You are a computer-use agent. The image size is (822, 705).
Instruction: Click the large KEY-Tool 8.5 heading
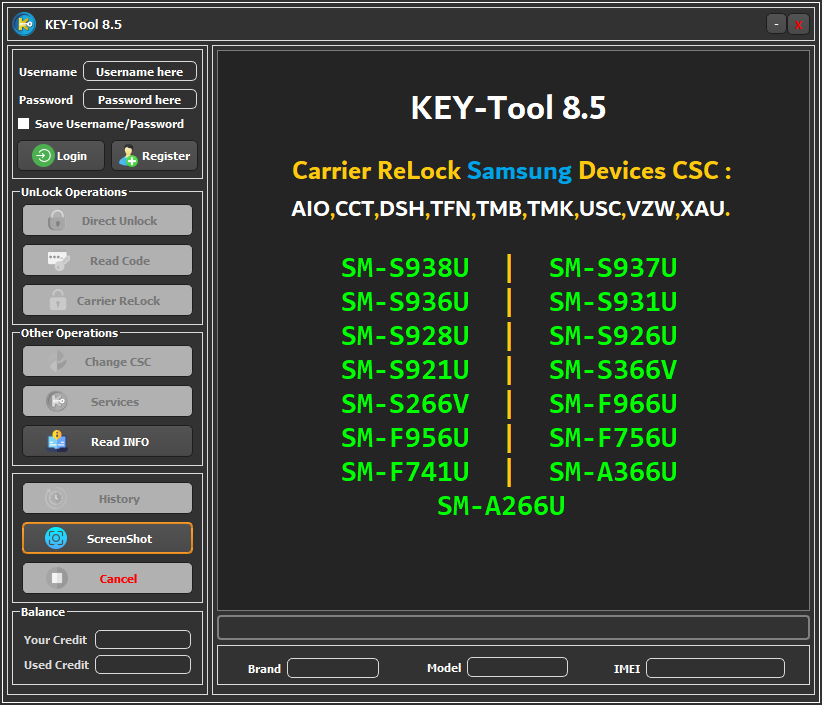(x=508, y=107)
